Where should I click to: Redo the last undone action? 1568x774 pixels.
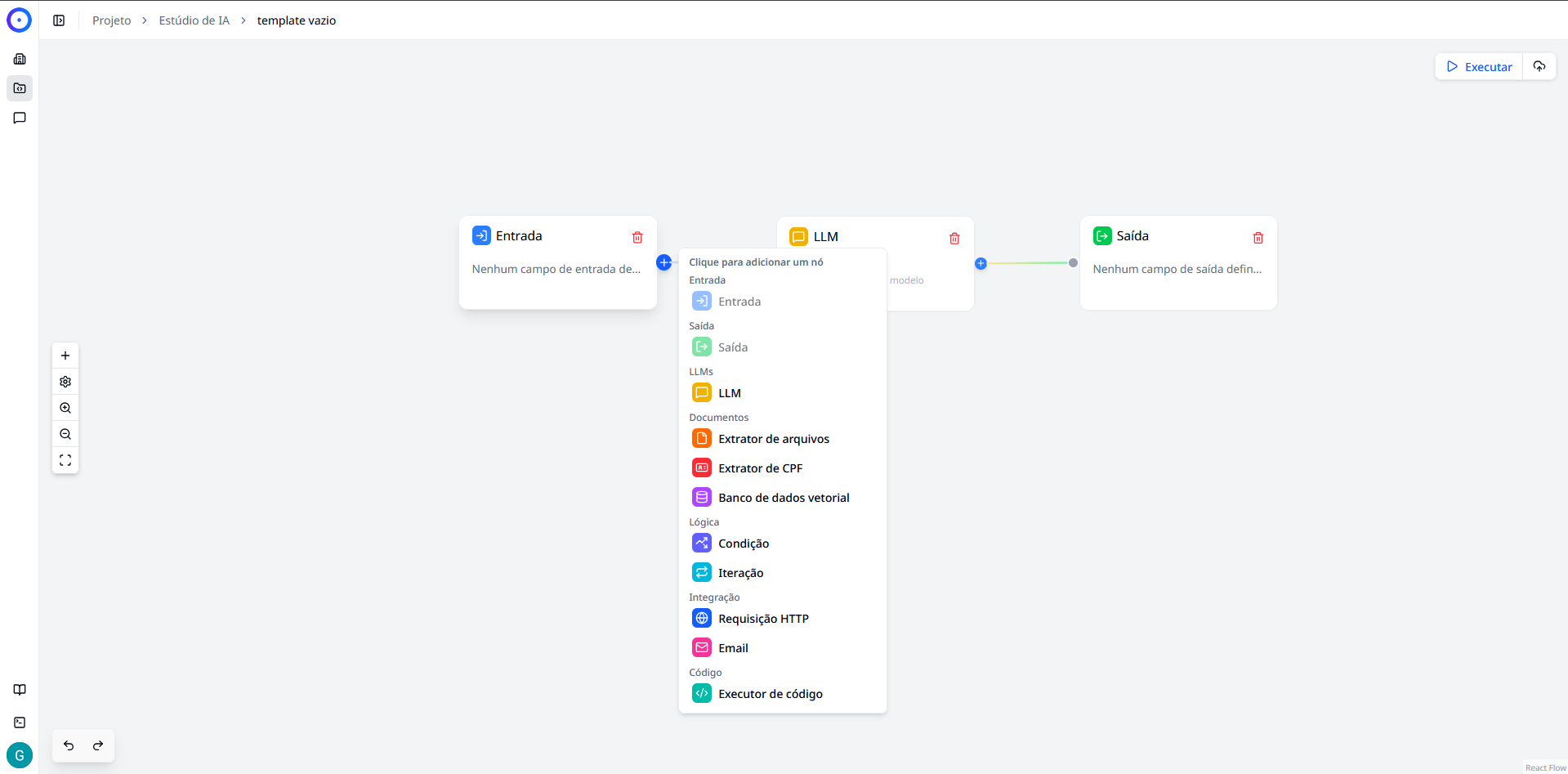tap(98, 745)
